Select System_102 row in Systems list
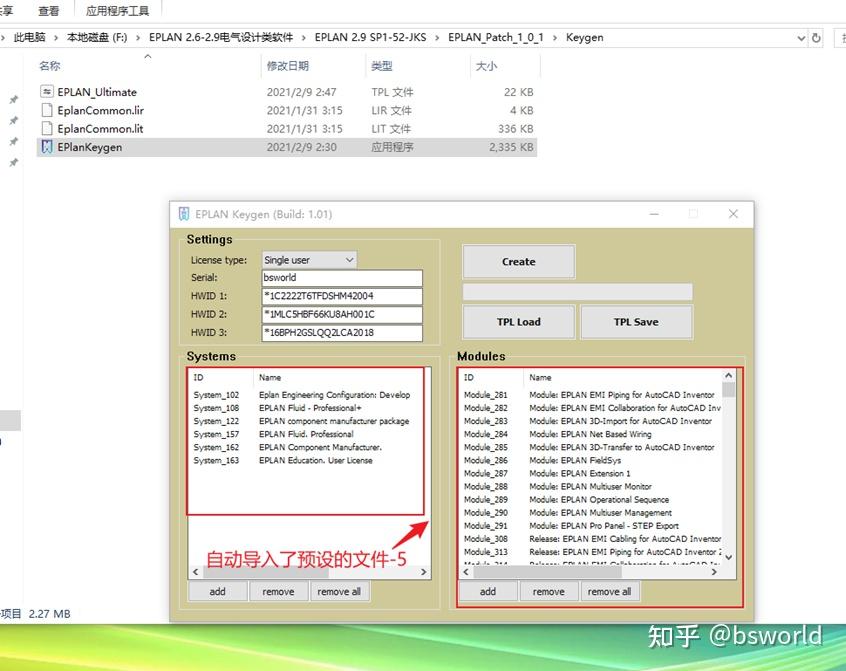Image resolution: width=846 pixels, height=671 pixels. [302, 395]
